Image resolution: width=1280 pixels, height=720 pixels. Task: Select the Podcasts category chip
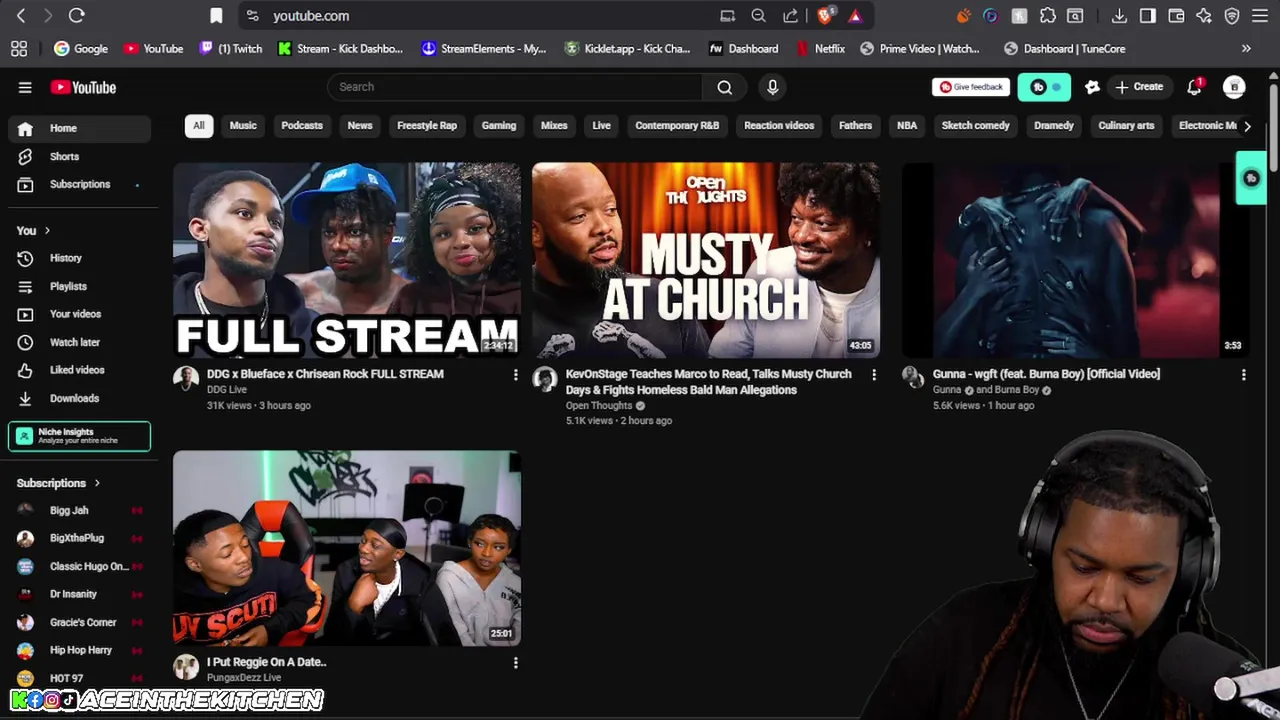coord(302,126)
